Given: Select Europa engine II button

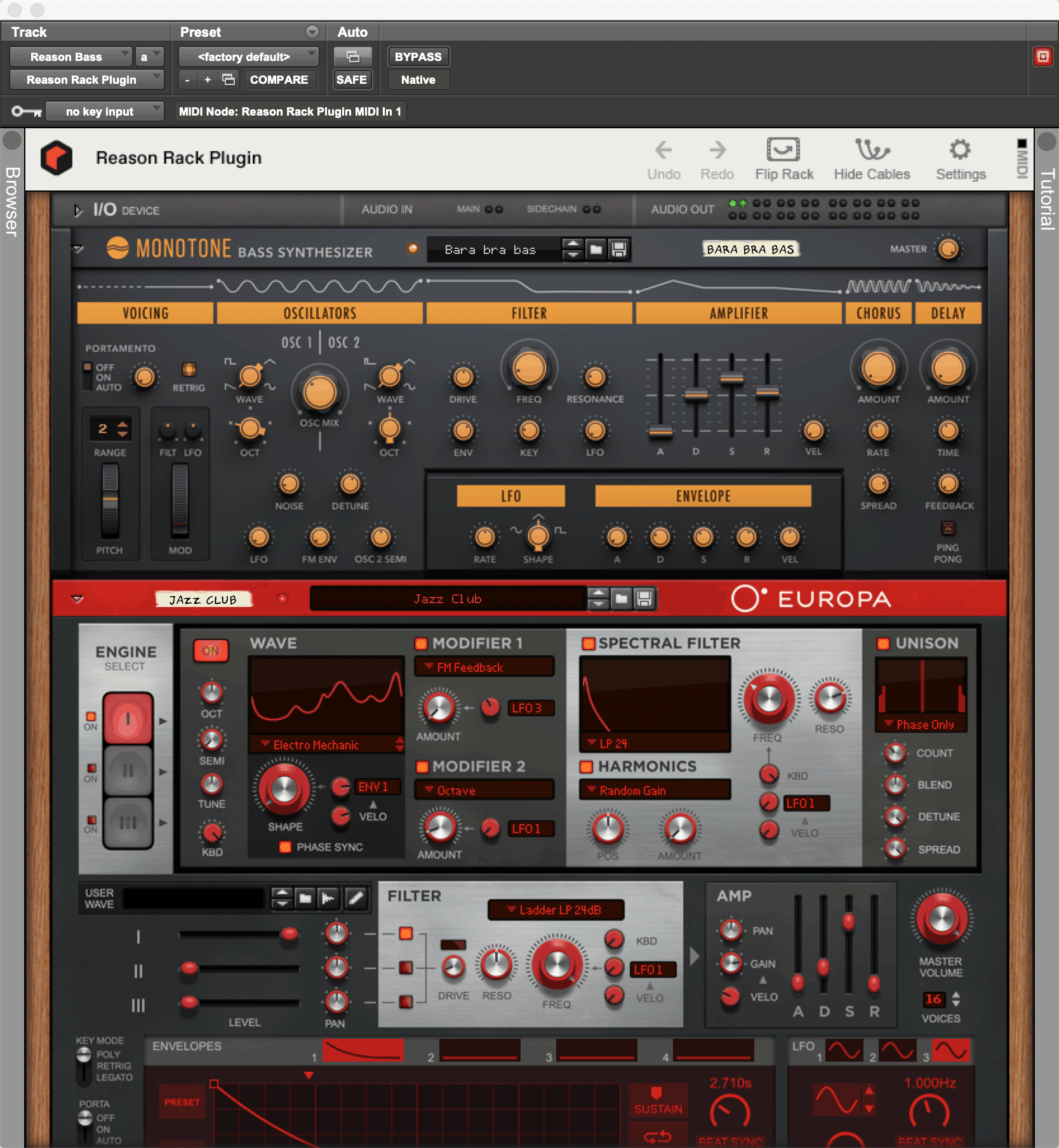Looking at the screenshot, I should tap(128, 771).
